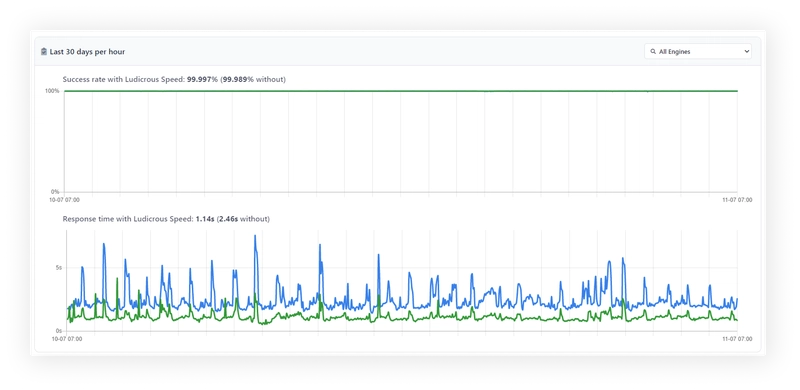This screenshot has width=800, height=390.
Task: Open the All Engines dropdown
Action: pyautogui.click(x=697, y=52)
